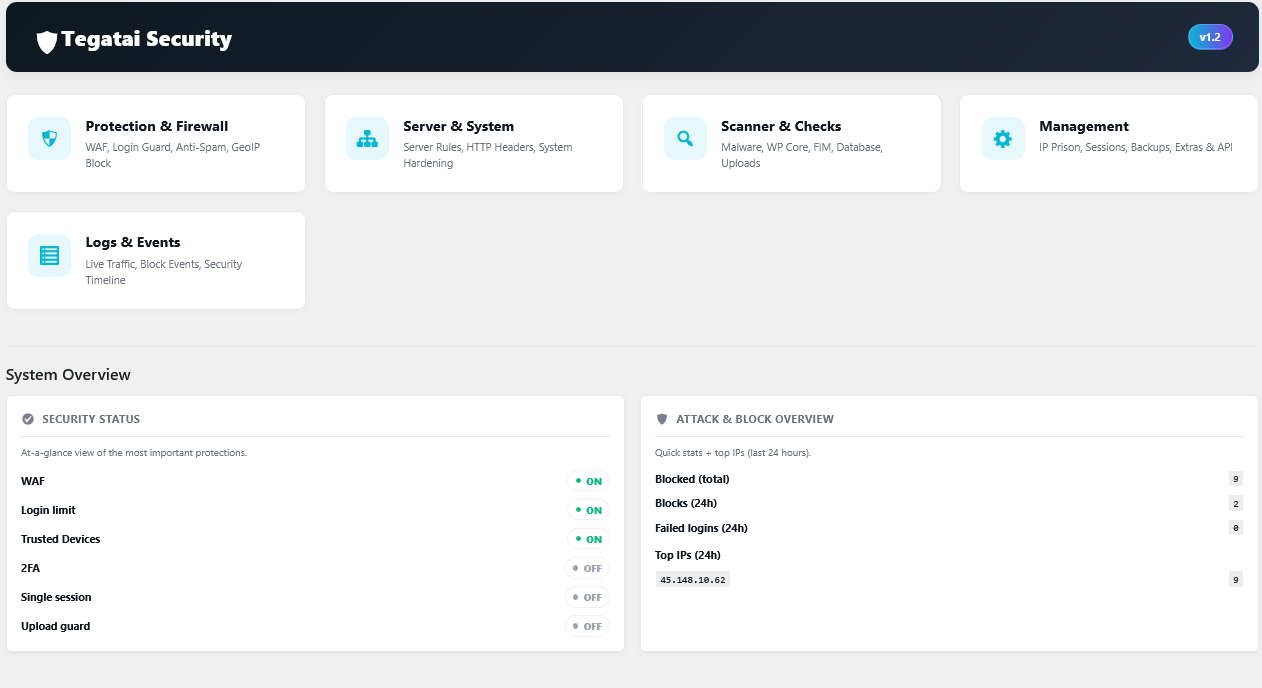Click the Single session label
This screenshot has width=1262, height=688.
click(x=56, y=597)
